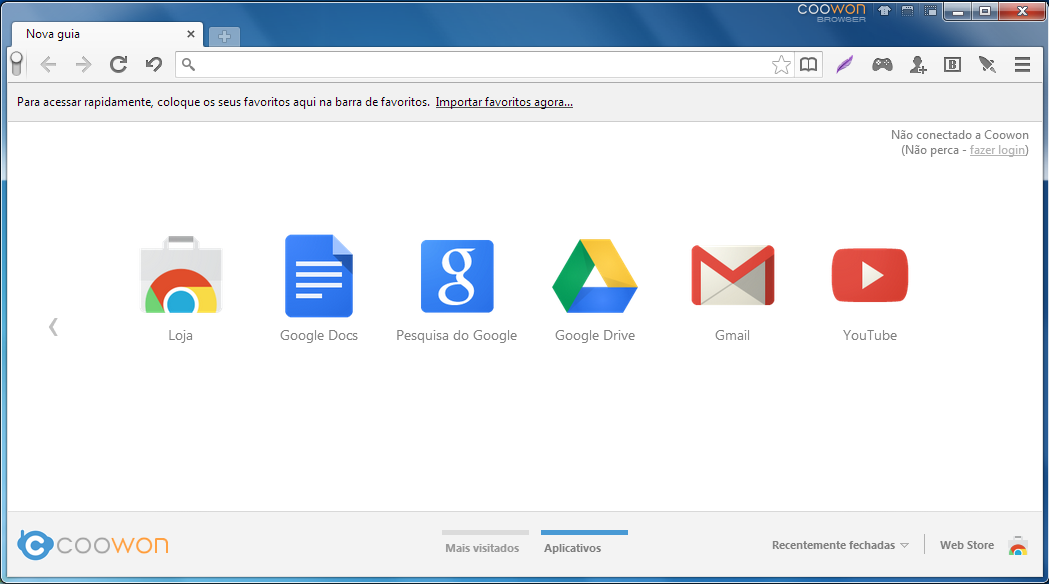This screenshot has width=1049, height=584.
Task: Click the undo closed tab arrow icon
Action: point(153,65)
